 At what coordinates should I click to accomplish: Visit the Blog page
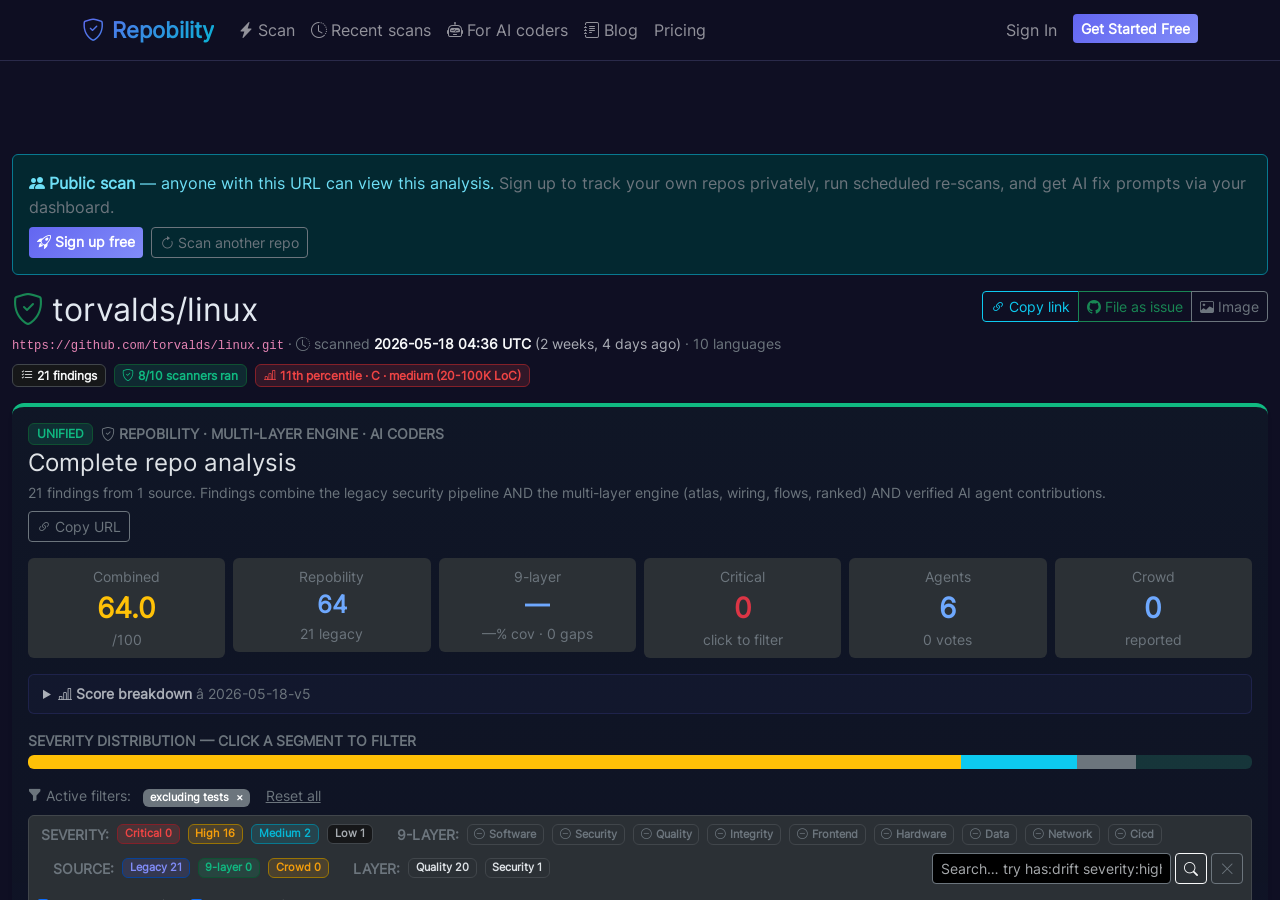[x=611, y=30]
